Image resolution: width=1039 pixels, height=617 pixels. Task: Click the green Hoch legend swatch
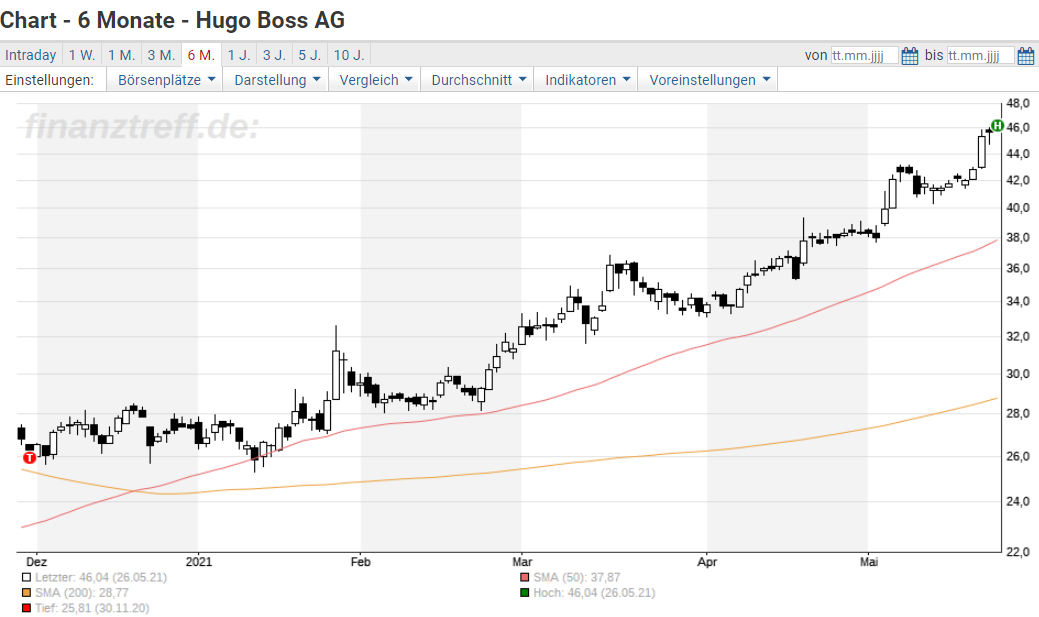click(x=525, y=593)
